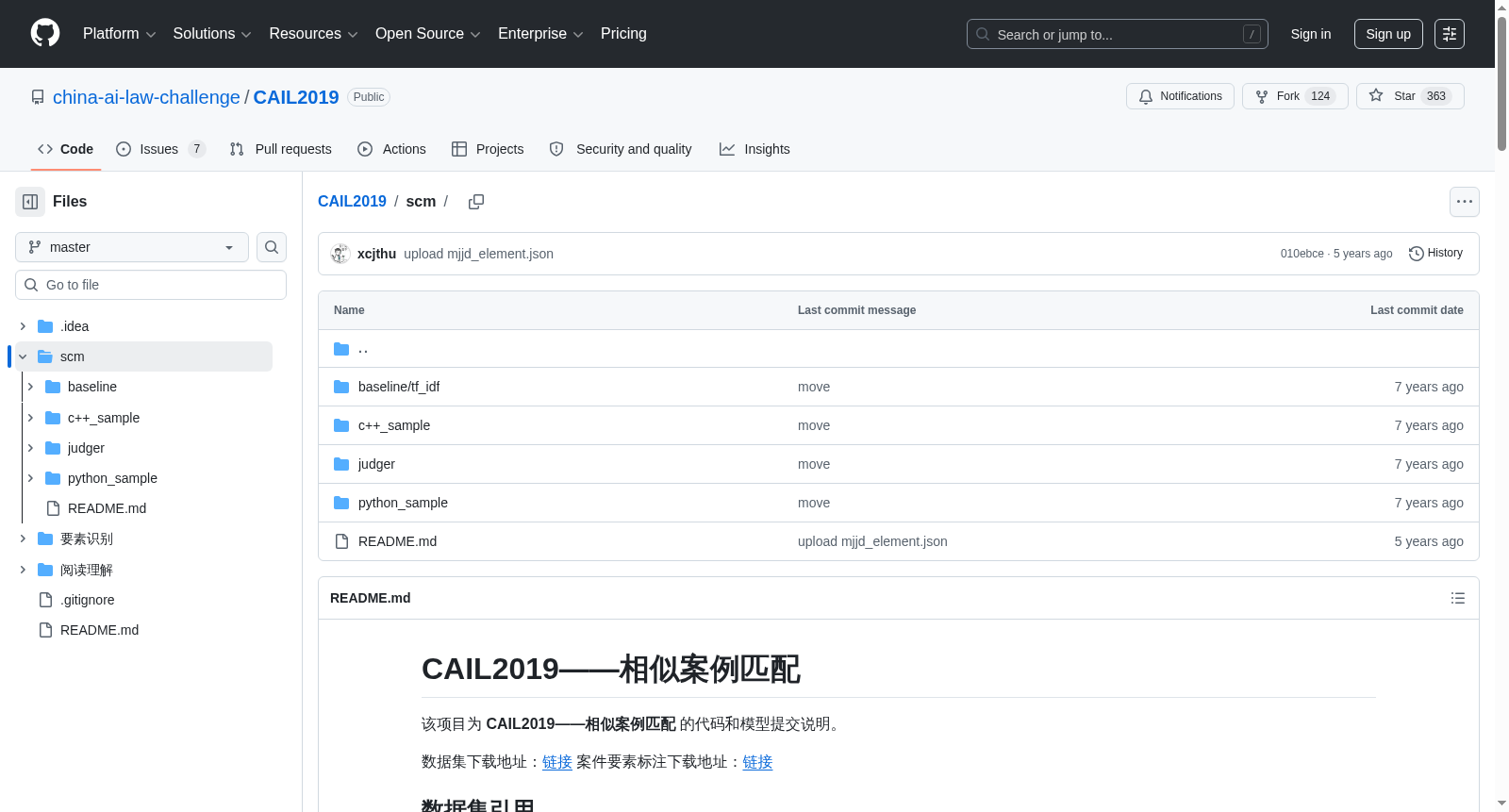Select root README.md in file tree

click(x=99, y=630)
